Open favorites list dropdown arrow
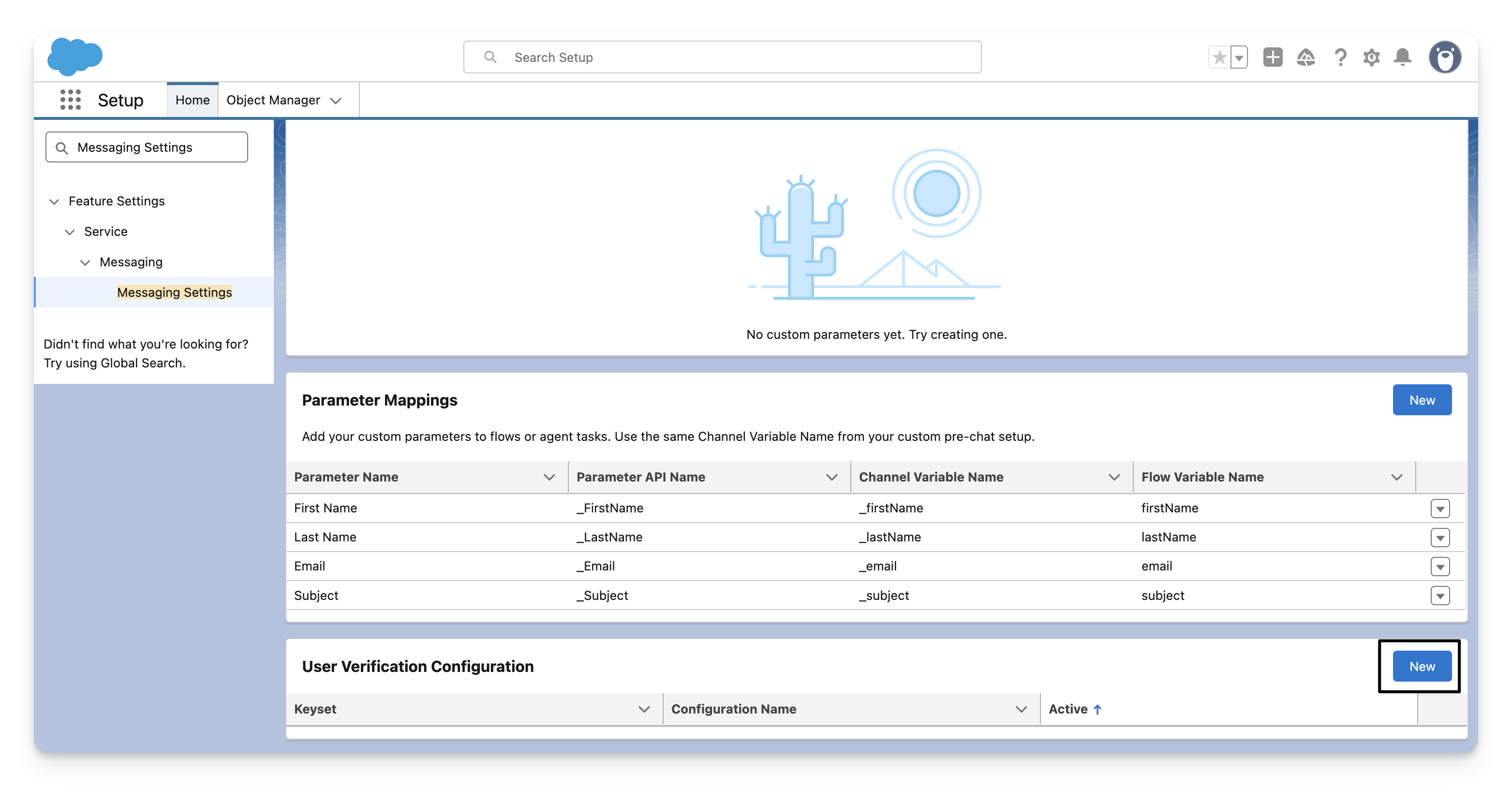 pos(1239,58)
